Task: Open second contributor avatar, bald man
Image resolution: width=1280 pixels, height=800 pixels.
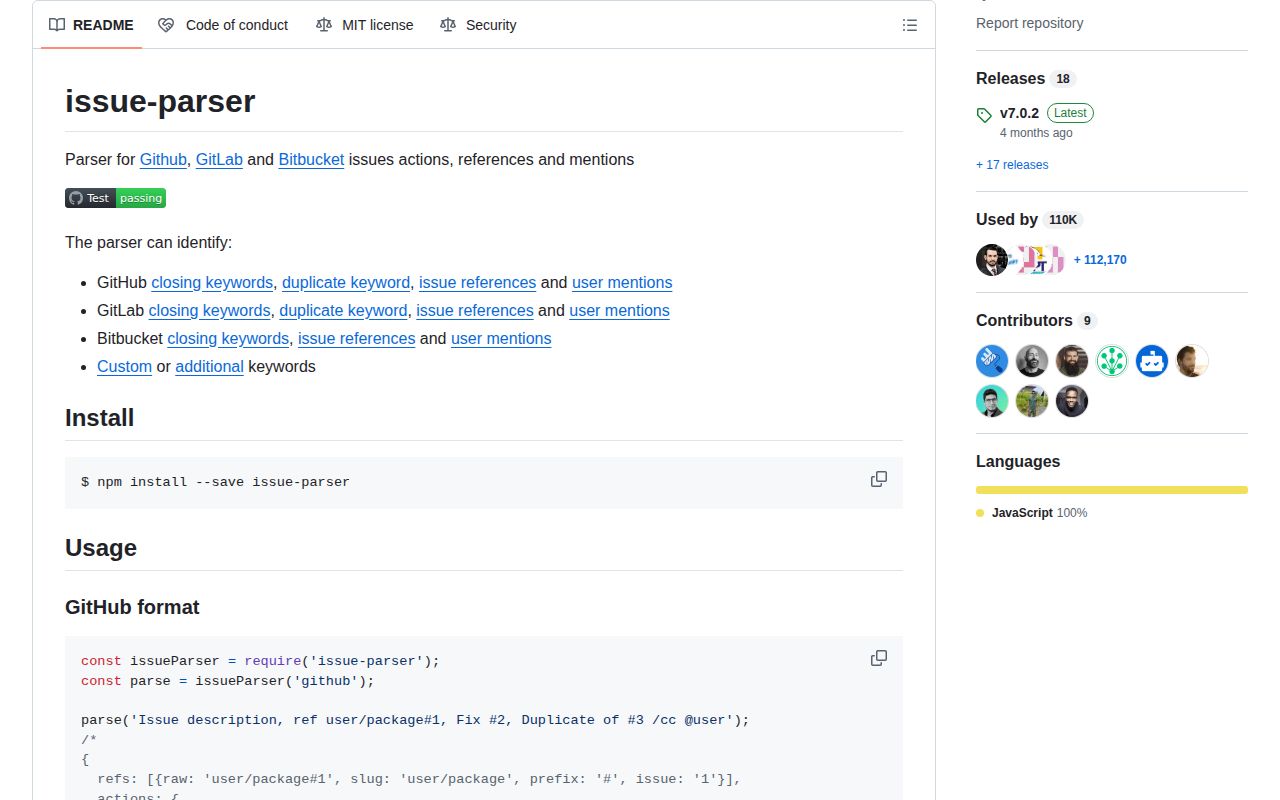Action: pyautogui.click(x=1032, y=361)
